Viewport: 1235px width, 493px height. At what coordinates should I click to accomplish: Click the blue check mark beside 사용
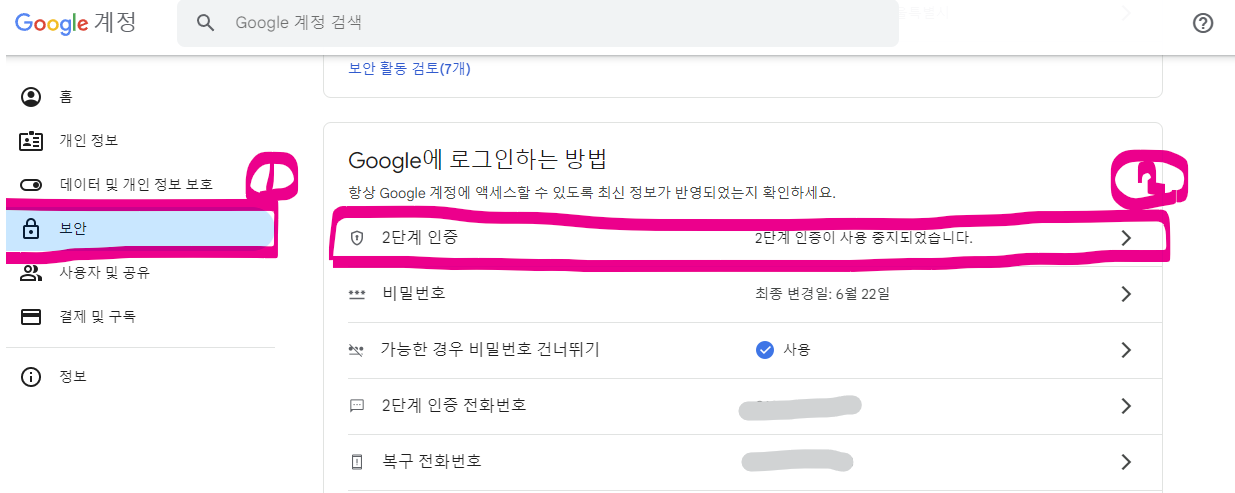(x=765, y=350)
